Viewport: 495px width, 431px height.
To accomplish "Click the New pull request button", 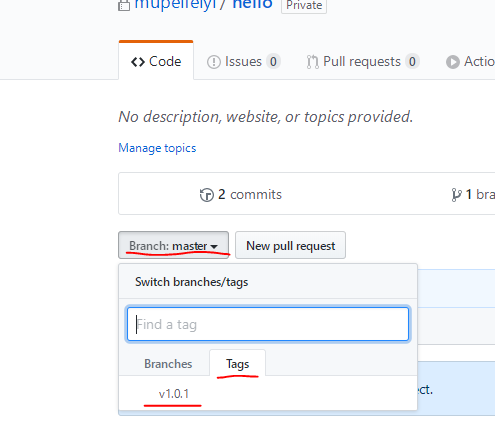I will (x=290, y=245).
